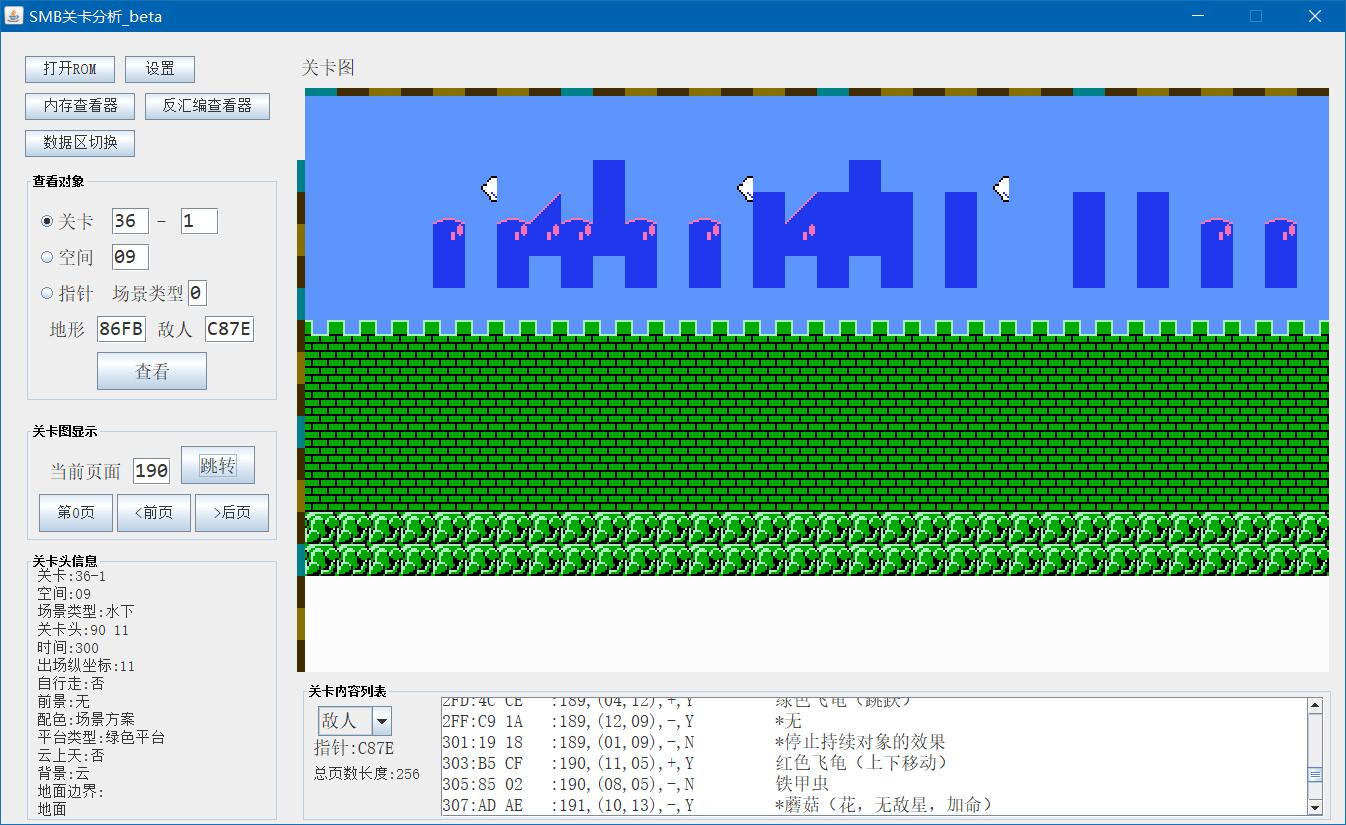Click the 场景类型 field showing 0
Screen dimensions: 1346x825
197,293
